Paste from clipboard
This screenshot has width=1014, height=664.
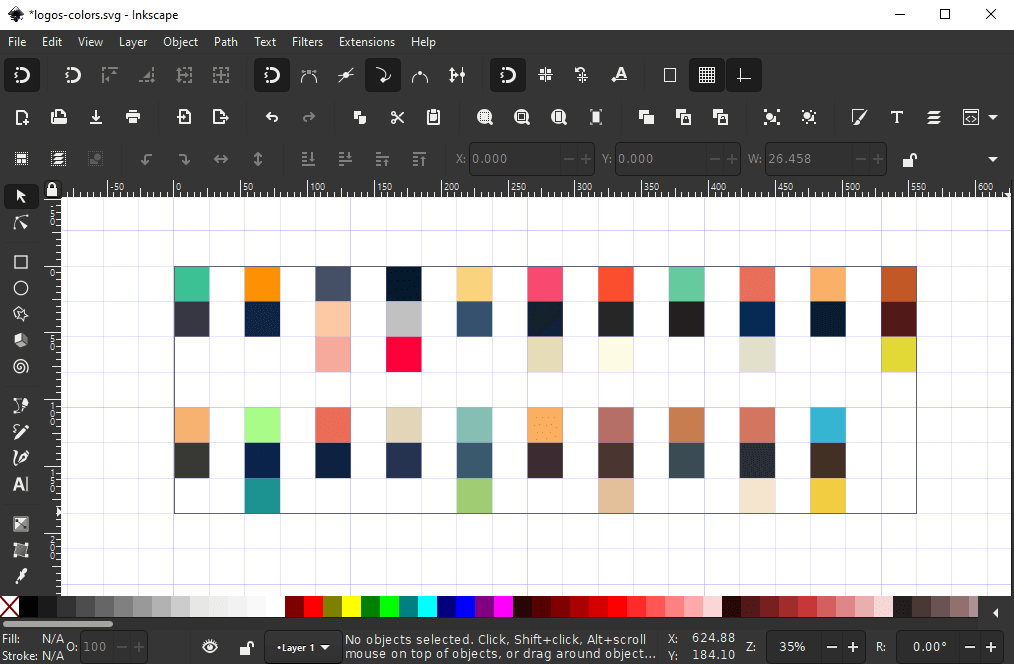coord(434,117)
